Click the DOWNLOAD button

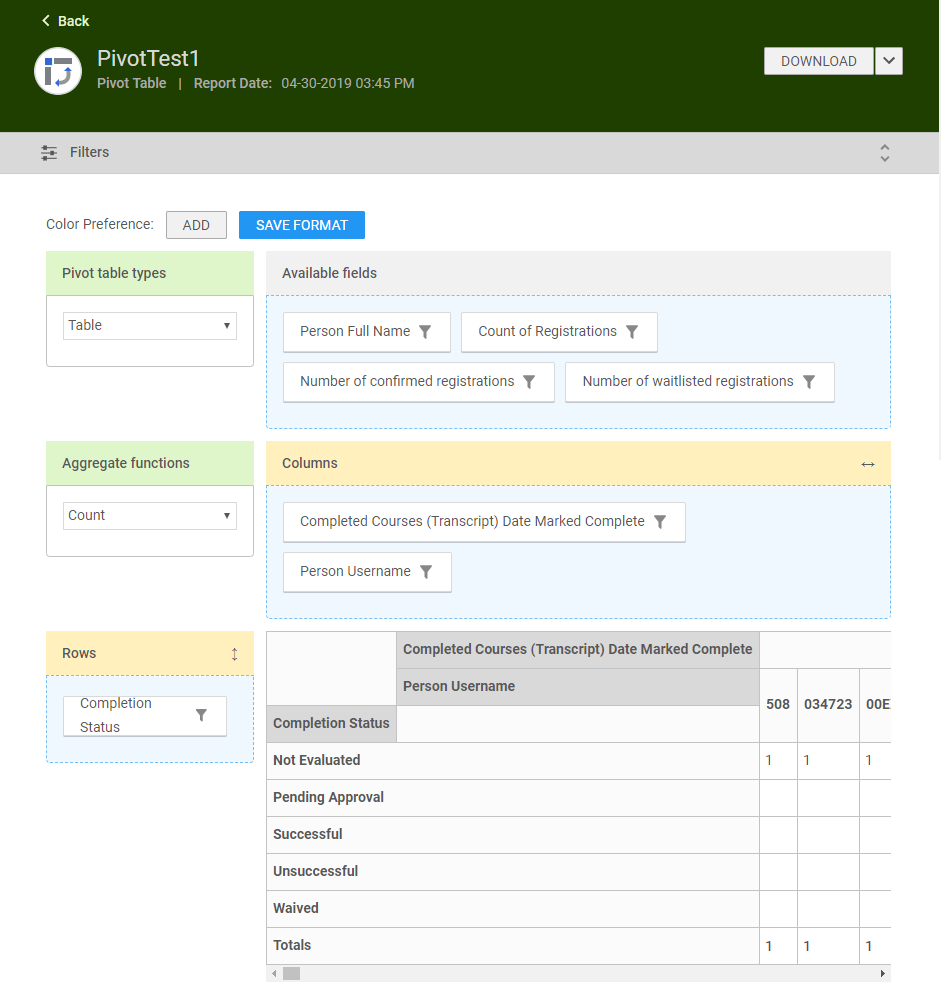tap(818, 61)
